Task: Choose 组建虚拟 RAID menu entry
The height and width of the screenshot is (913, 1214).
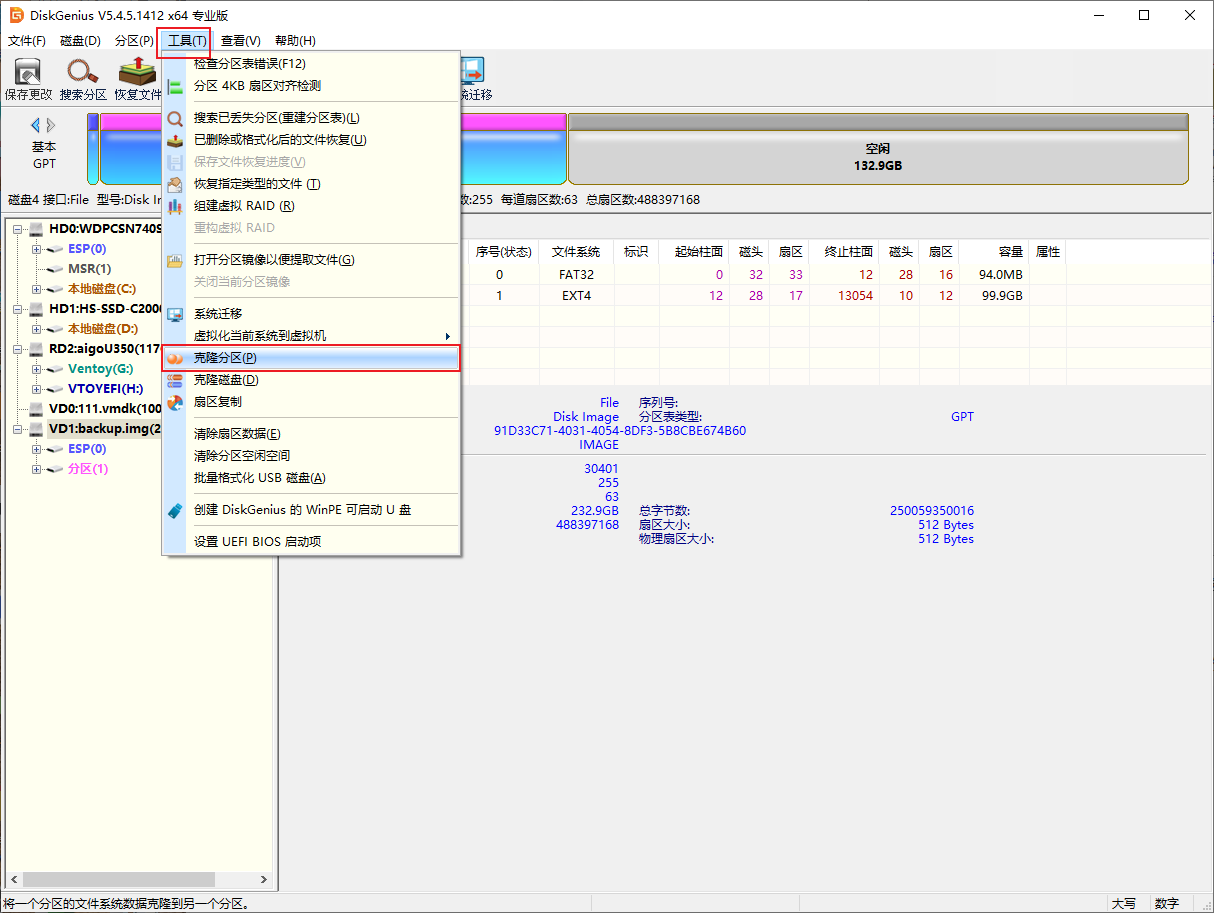Action: tap(311, 206)
